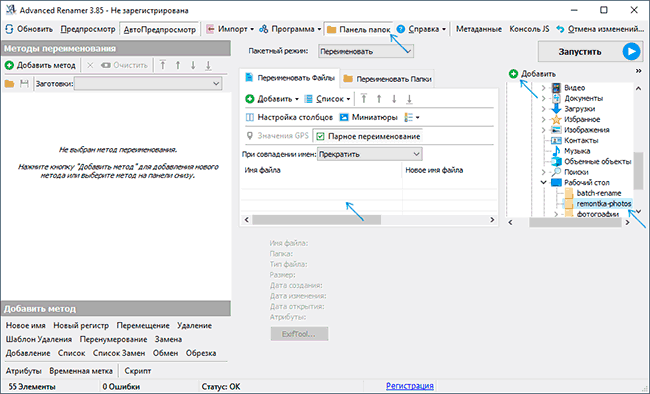Open Настройка столбцов column settings

point(289,117)
